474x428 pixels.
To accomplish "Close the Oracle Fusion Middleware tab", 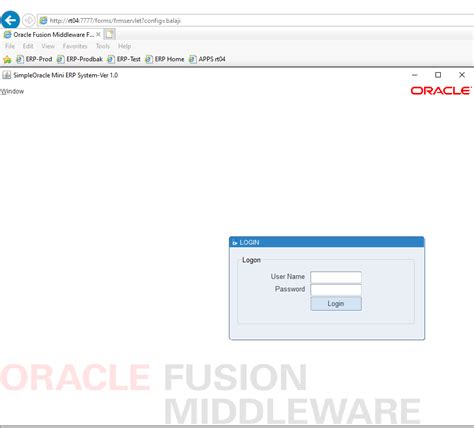I will click(x=98, y=34).
